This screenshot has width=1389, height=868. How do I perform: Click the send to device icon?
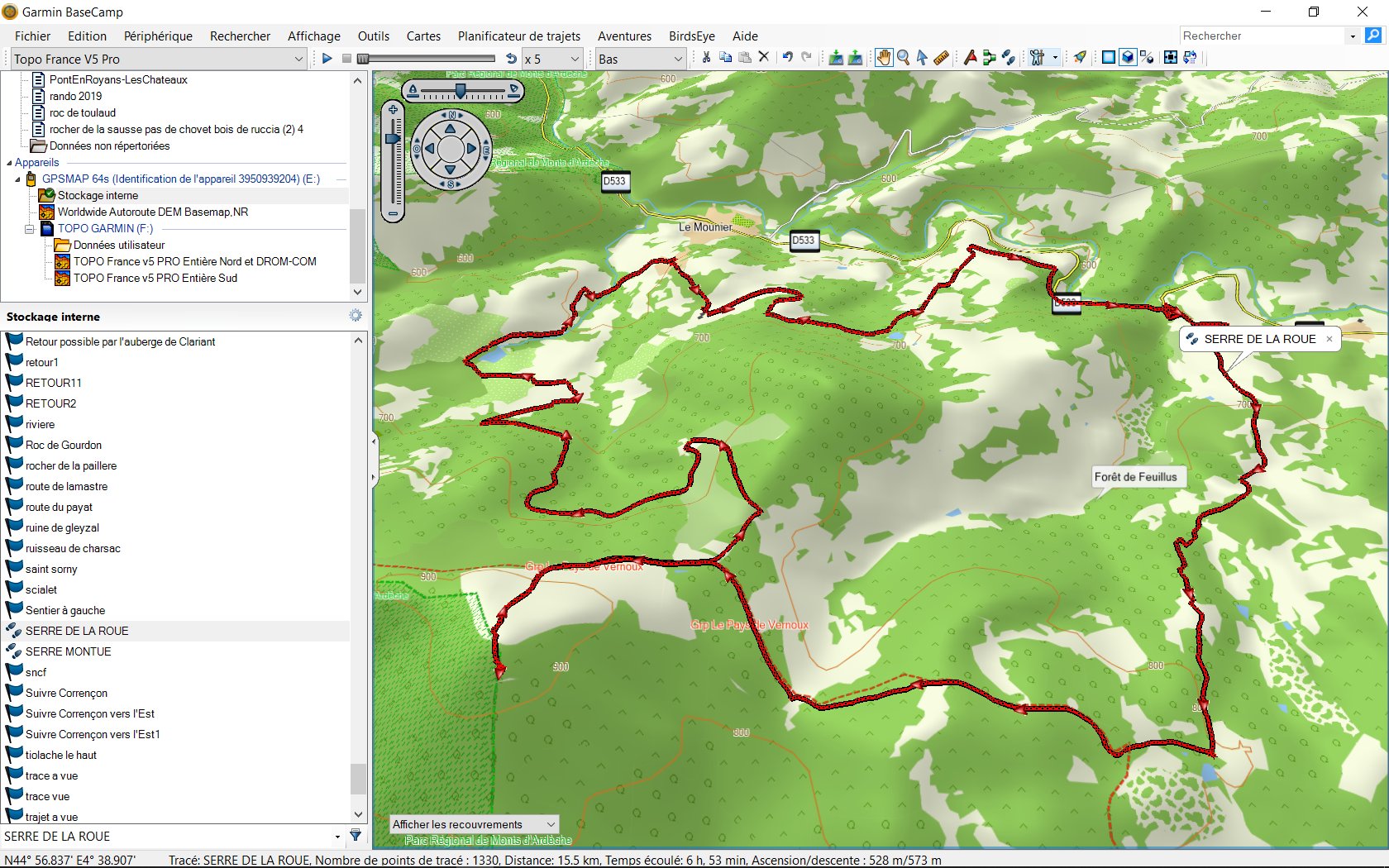pyautogui.click(x=856, y=57)
